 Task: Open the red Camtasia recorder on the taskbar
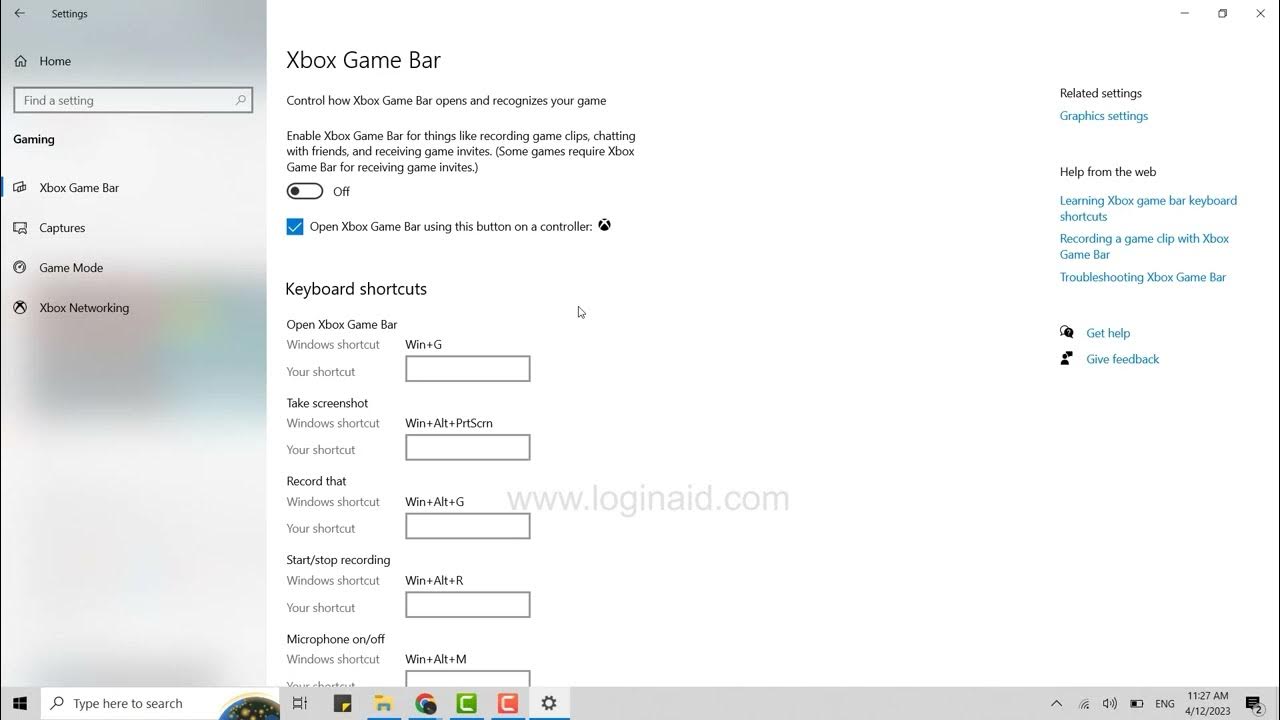point(507,704)
